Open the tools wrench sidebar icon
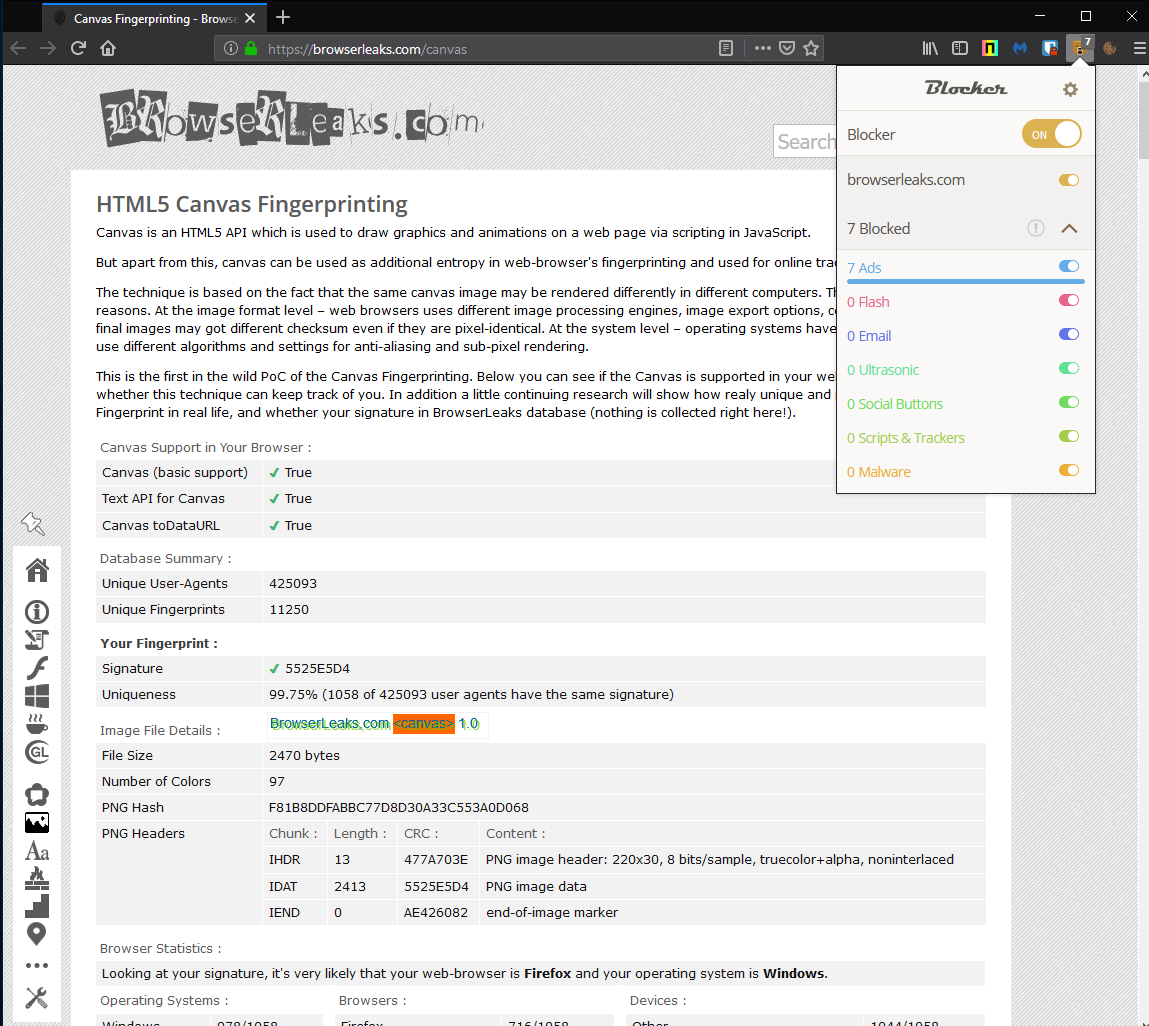1149x1026 pixels. tap(37, 997)
